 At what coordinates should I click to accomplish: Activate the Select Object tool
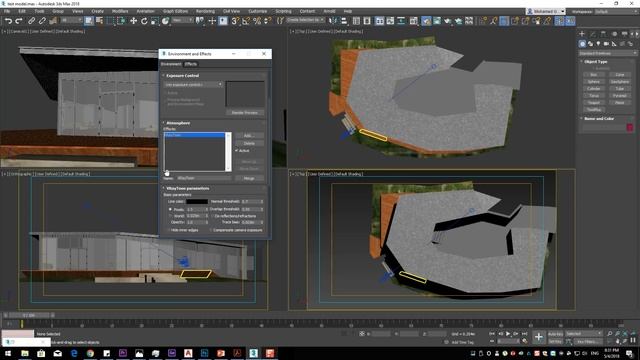[89, 21]
